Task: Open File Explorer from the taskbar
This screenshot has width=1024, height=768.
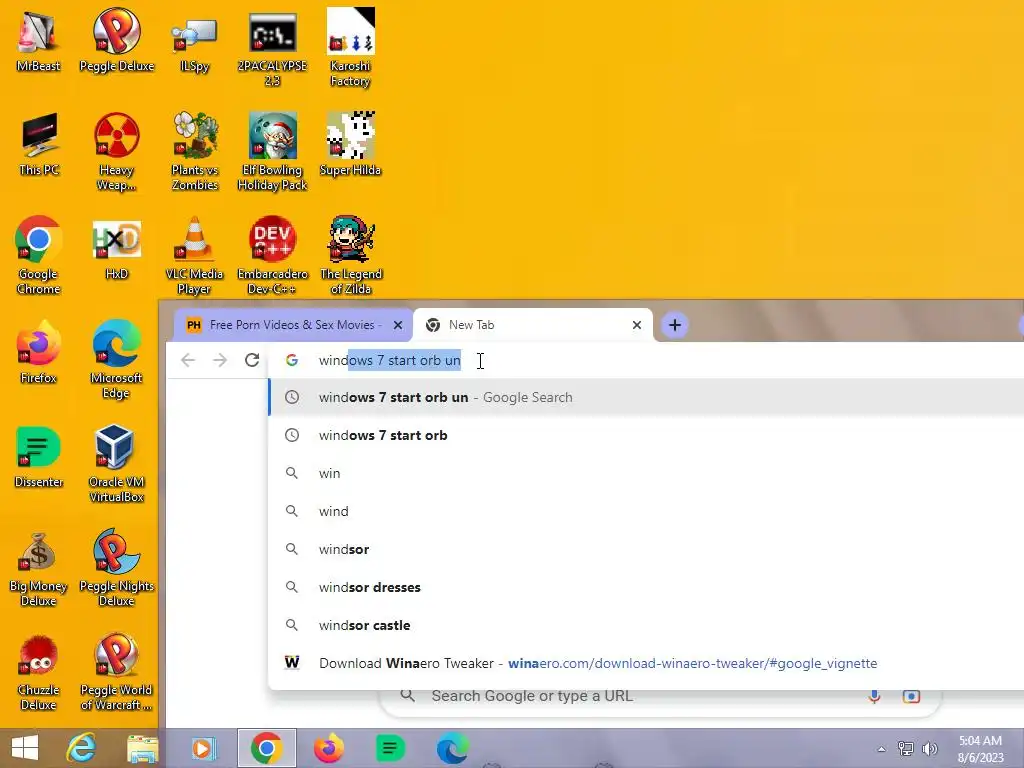Action: tap(142, 748)
